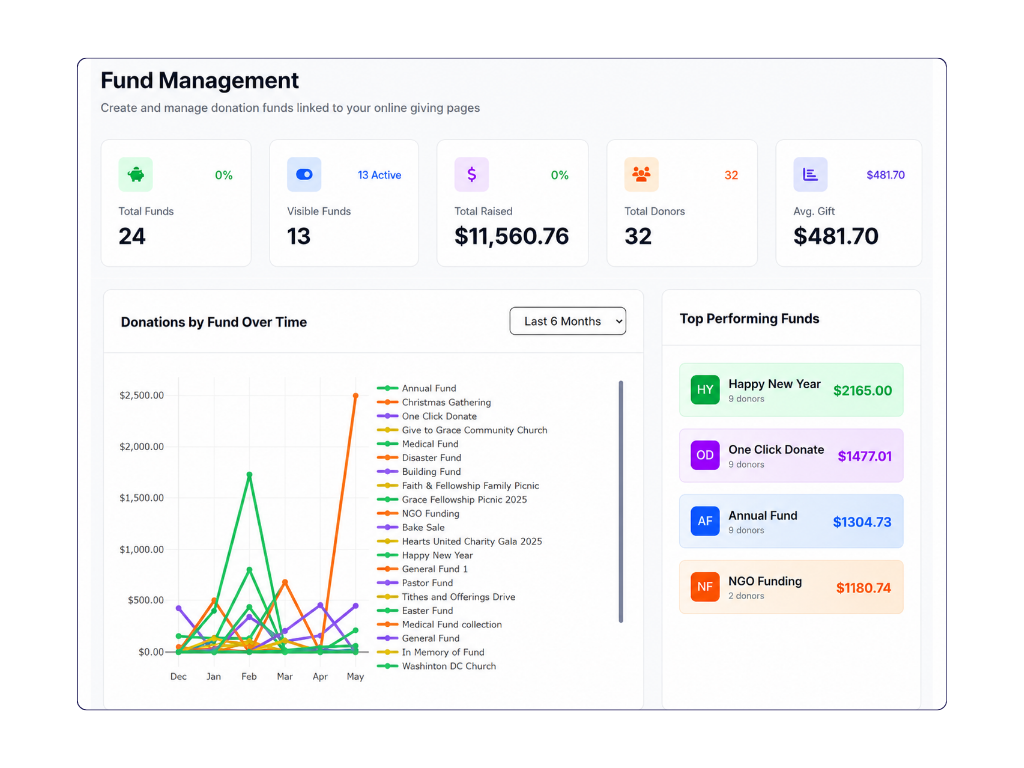1024x768 pixels.
Task: Toggle Annual Fund series in chart legend
Action: pyautogui.click(x=417, y=388)
